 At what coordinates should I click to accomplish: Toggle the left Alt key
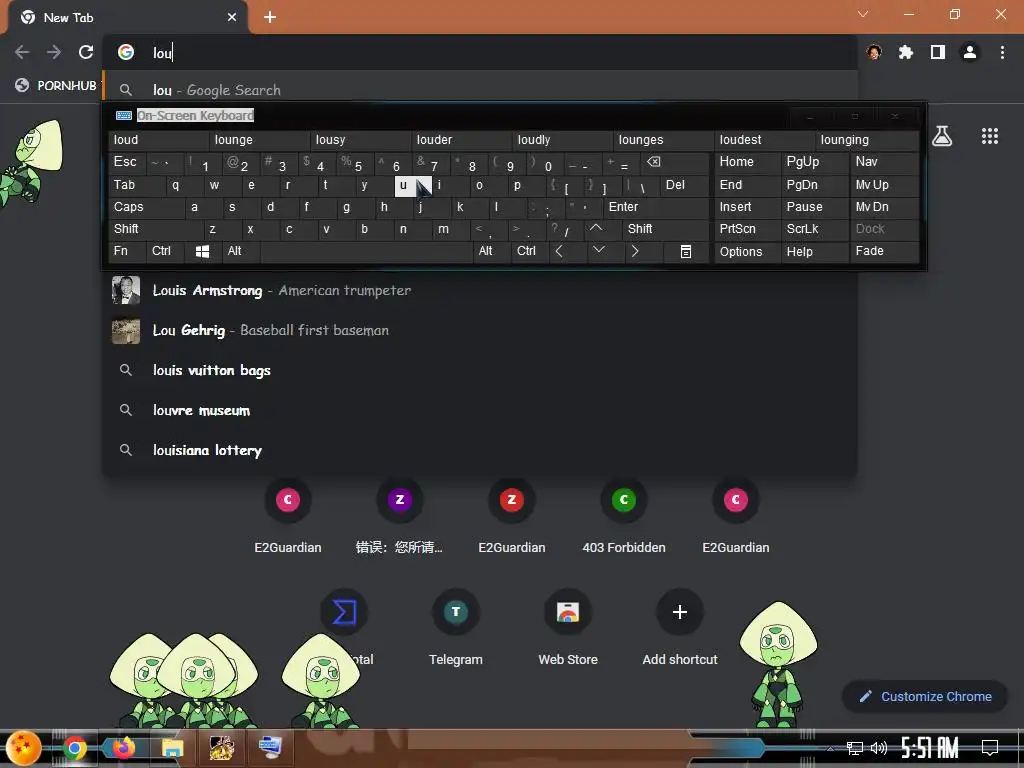tap(241, 251)
